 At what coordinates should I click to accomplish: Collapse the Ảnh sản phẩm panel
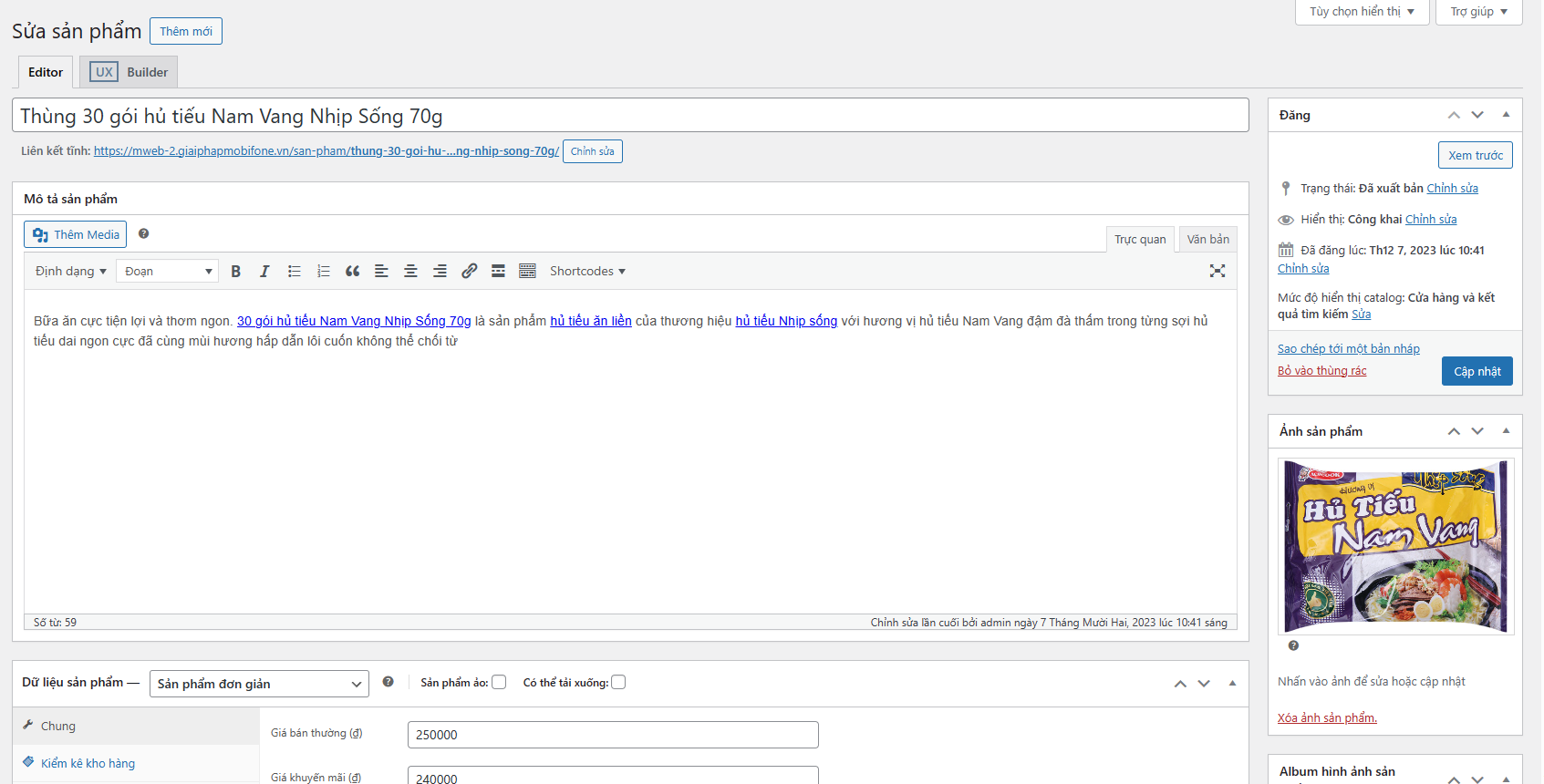tap(1506, 431)
